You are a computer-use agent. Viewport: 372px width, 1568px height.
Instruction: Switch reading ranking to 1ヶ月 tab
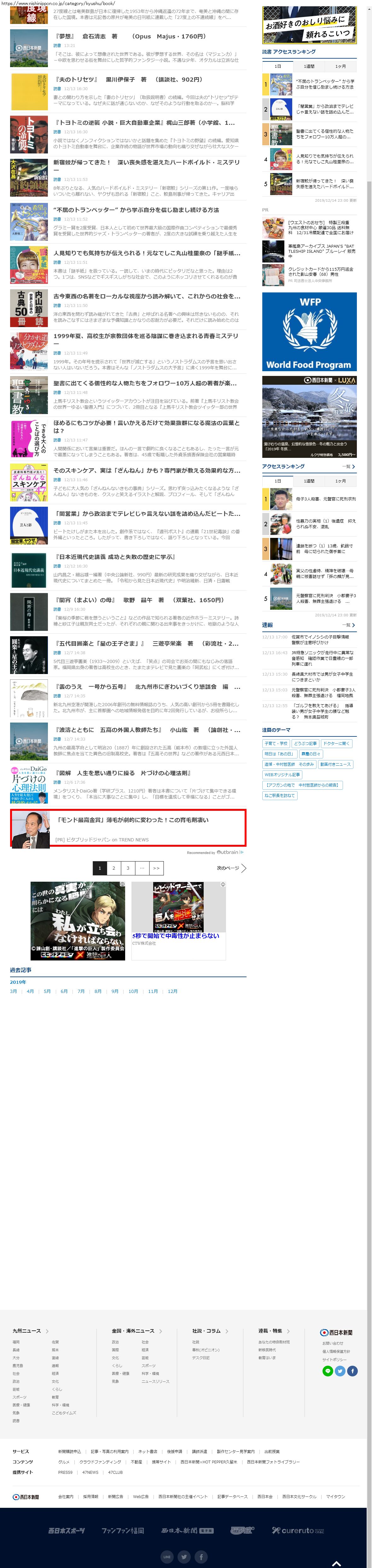click(340, 66)
